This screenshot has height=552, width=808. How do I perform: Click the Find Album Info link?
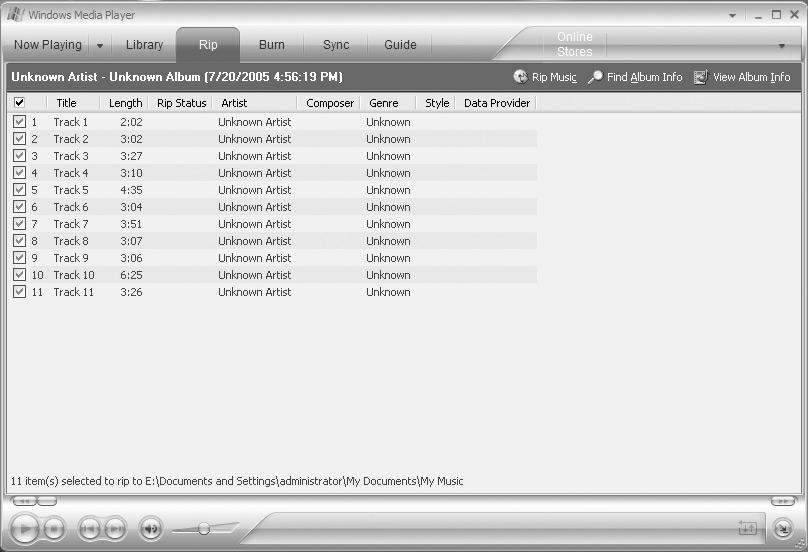pos(645,77)
